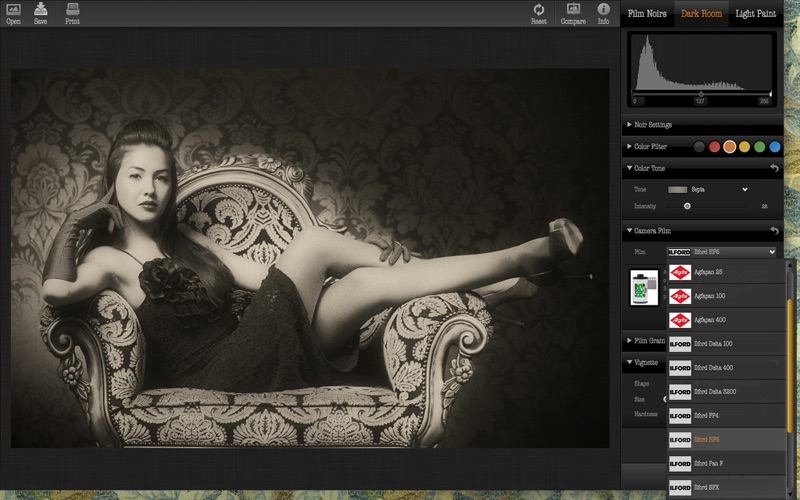
Task: Click the Save icon in toolbar
Action: point(40,10)
